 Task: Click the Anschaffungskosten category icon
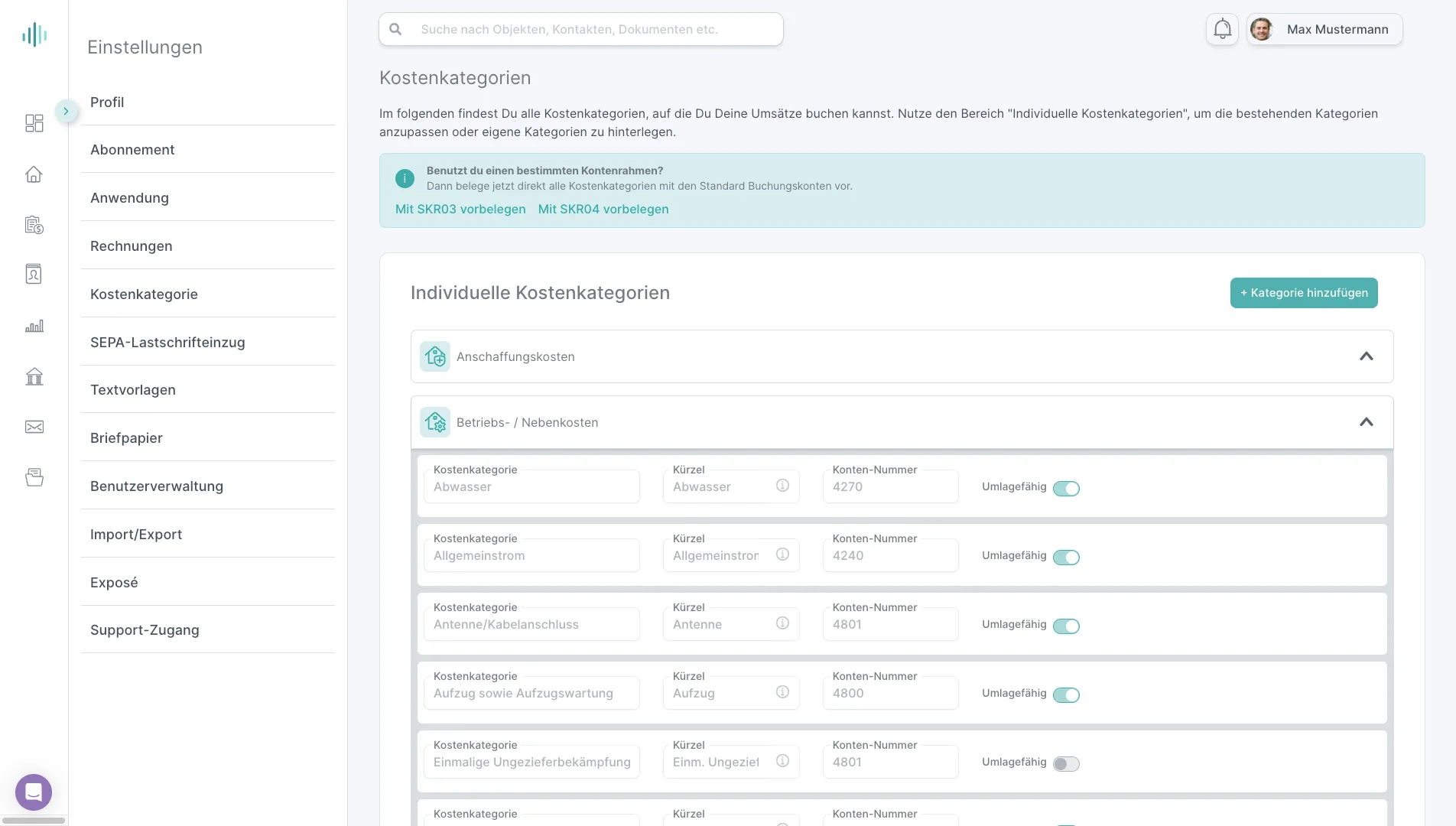pos(435,356)
